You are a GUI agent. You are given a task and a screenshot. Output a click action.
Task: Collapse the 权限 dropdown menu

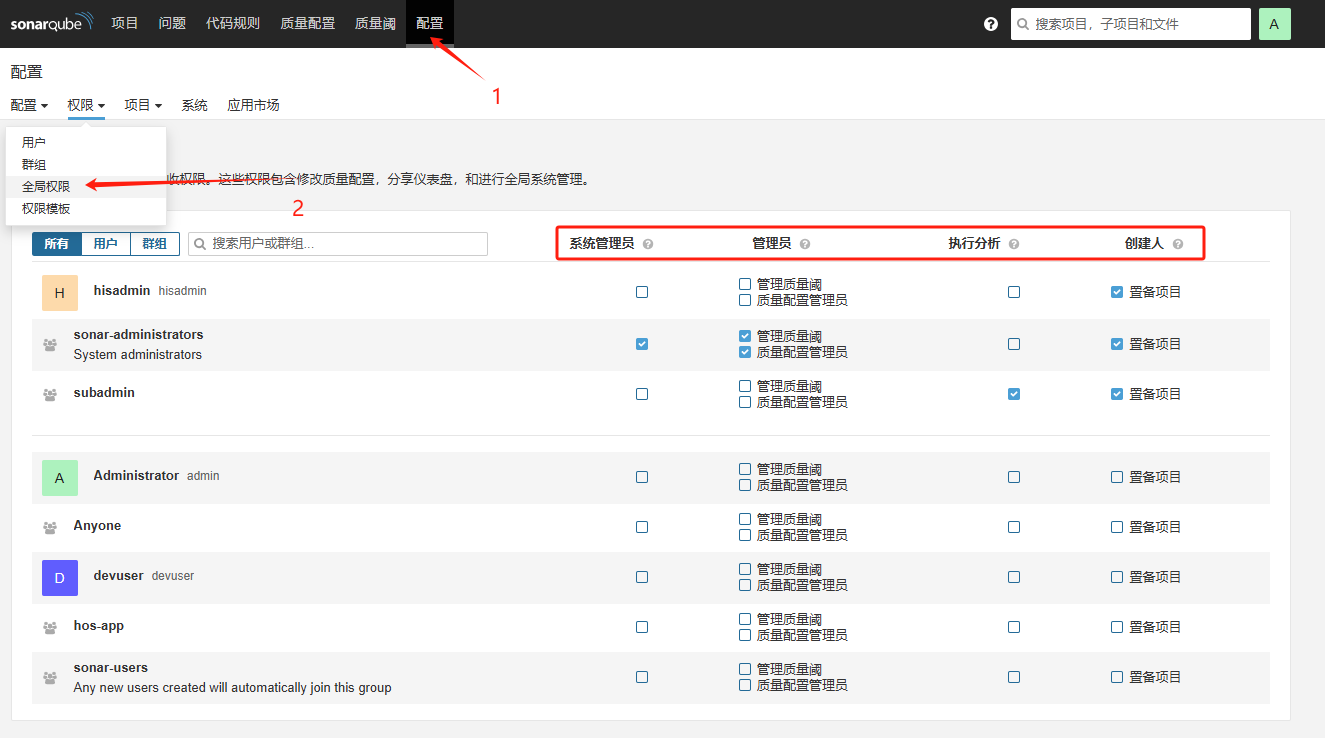coord(86,105)
